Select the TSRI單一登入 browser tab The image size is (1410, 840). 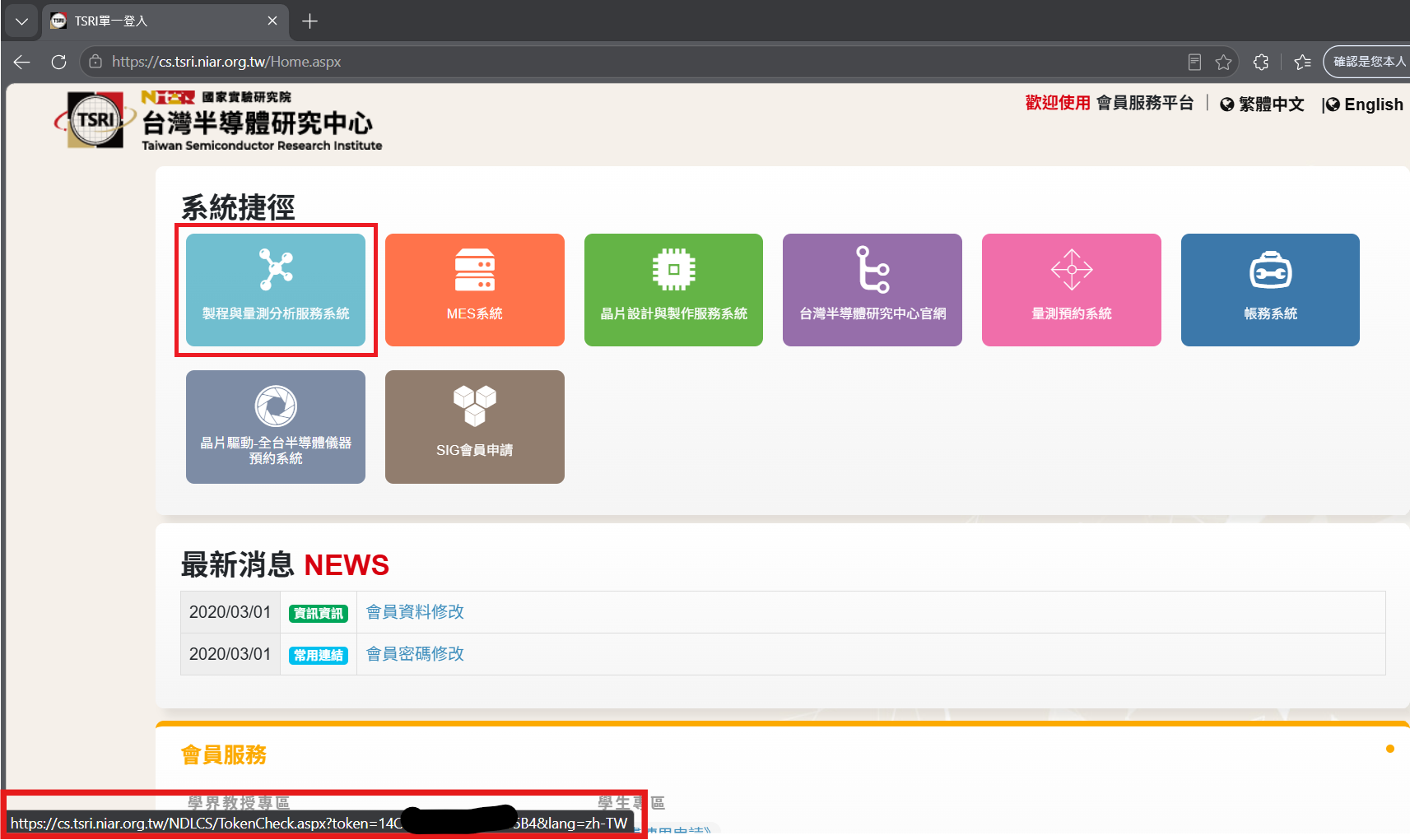[x=165, y=21]
